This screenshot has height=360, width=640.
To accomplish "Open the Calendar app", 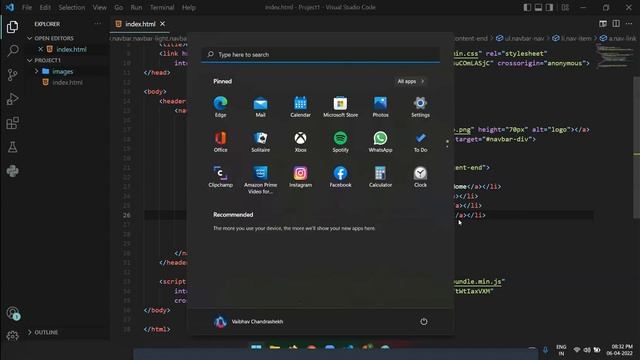I will pyautogui.click(x=300, y=107).
